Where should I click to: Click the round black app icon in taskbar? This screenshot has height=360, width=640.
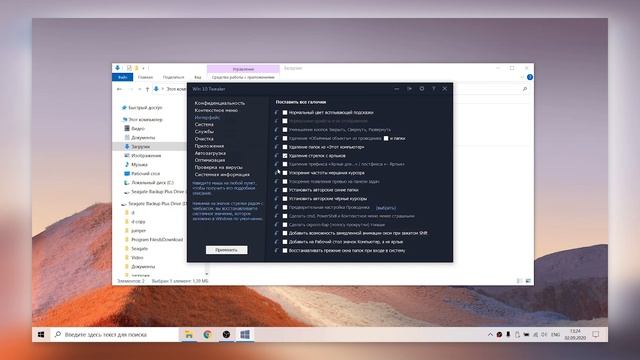click(x=226, y=334)
